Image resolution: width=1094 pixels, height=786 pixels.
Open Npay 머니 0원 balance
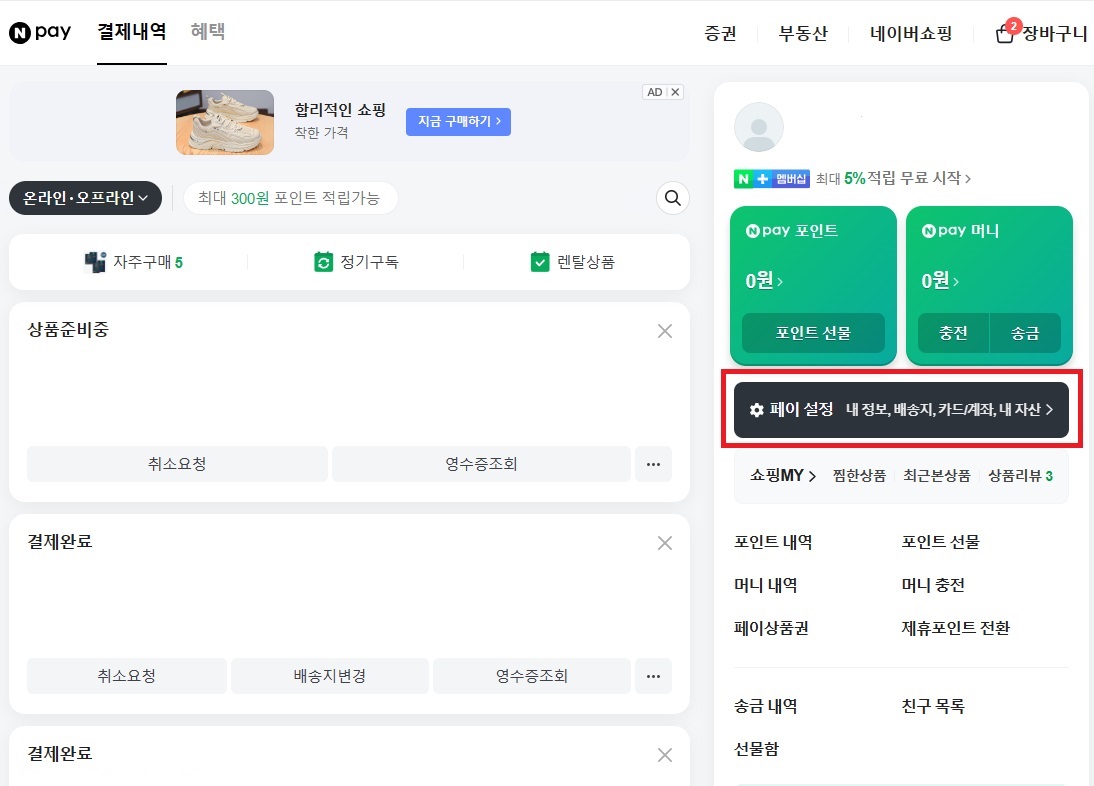(x=940, y=280)
